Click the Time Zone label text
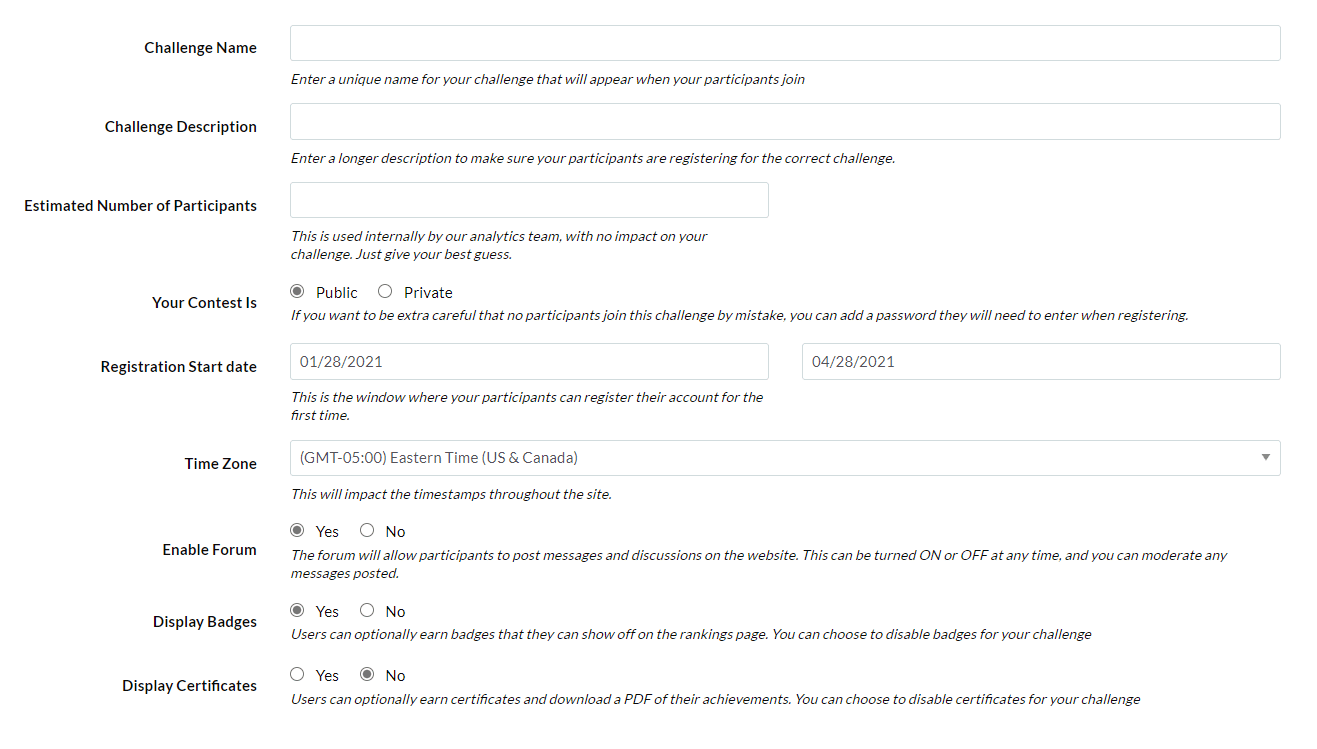 click(x=221, y=464)
